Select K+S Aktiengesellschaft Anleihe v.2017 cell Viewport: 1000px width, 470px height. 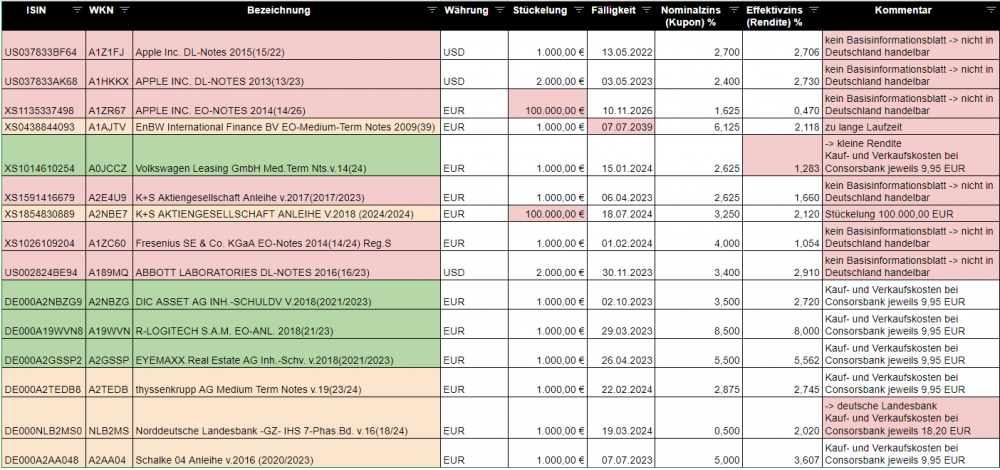(286, 191)
